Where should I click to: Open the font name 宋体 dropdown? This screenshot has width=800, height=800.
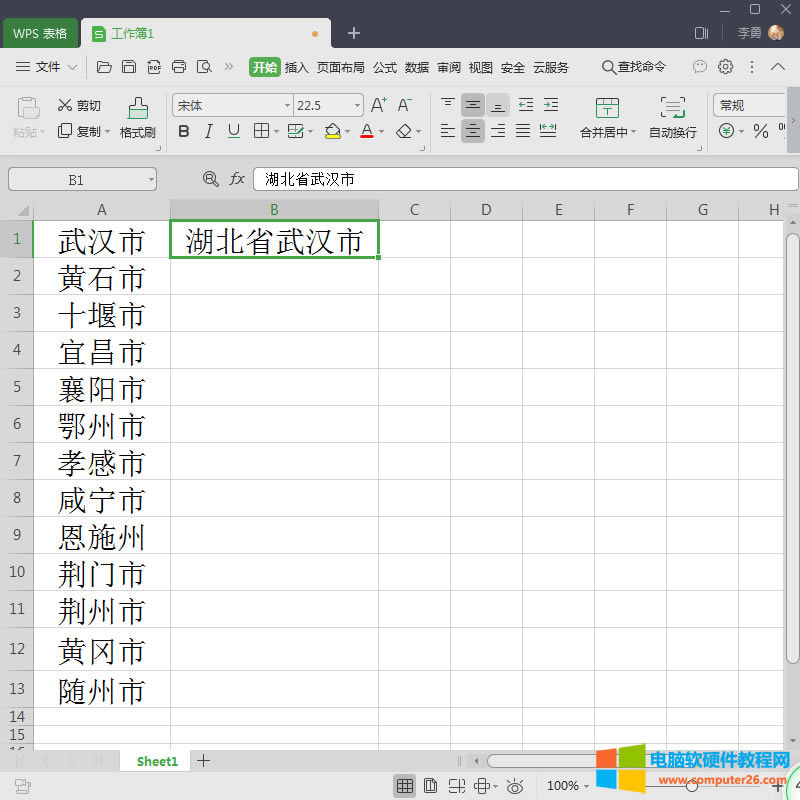point(287,105)
